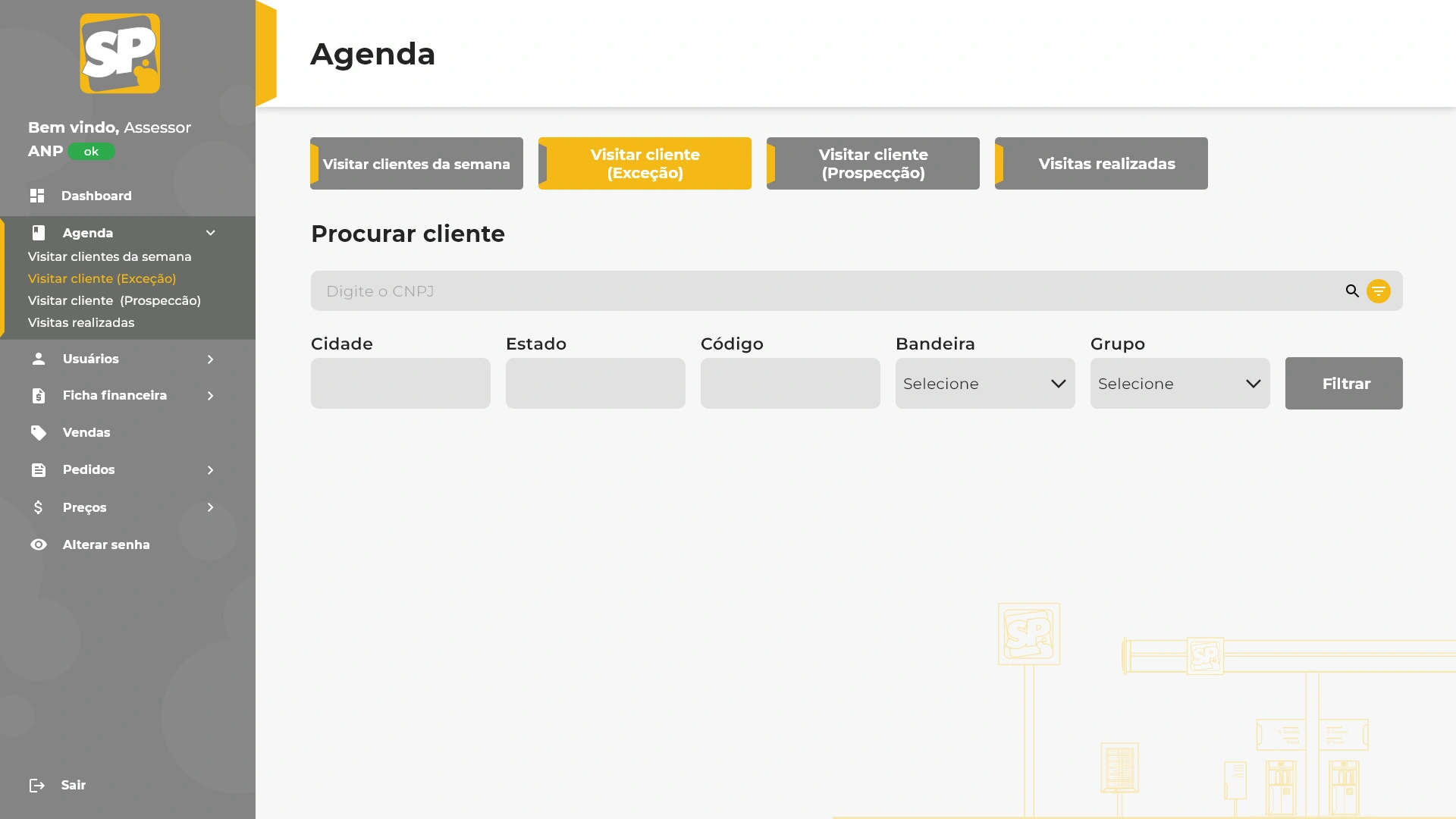Click the Cidade input field

(x=400, y=384)
